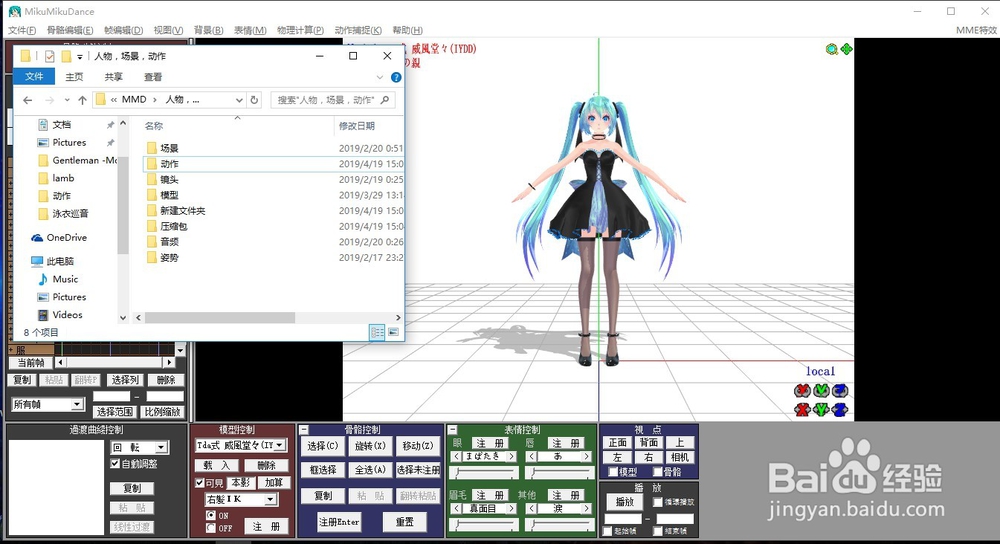Click the refresh icon beside the address bar
This screenshot has width=1000, height=544.
[x=254, y=100]
